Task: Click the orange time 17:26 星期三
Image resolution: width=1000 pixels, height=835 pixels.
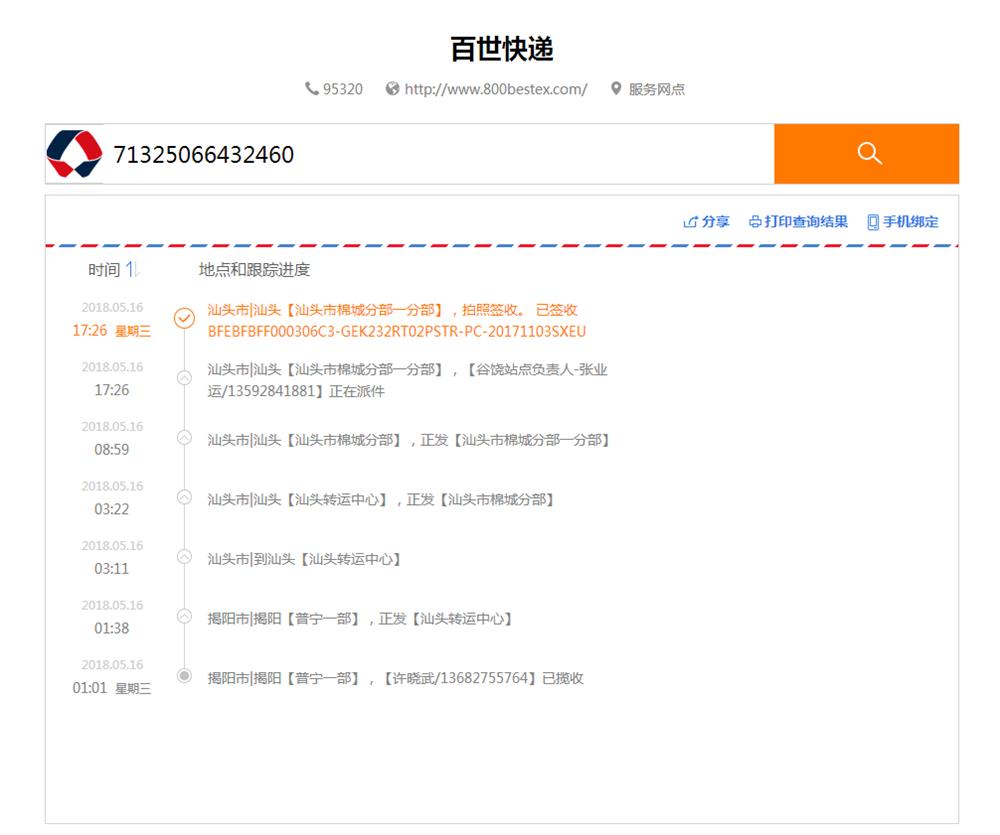Action: click(x=112, y=330)
